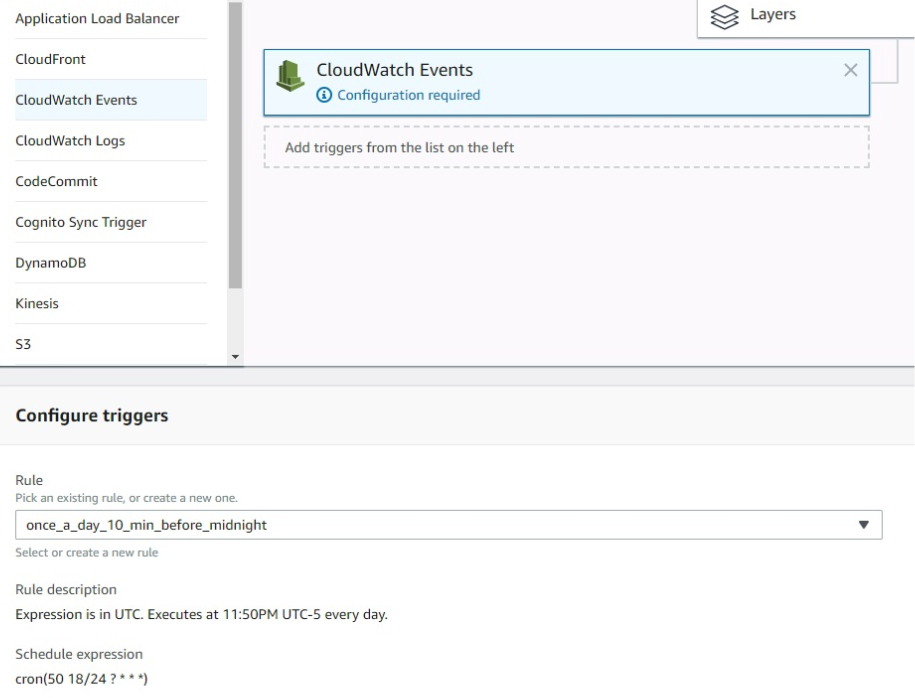Remove the CloudWatch Events trigger with X
915x698 pixels.
point(850,70)
